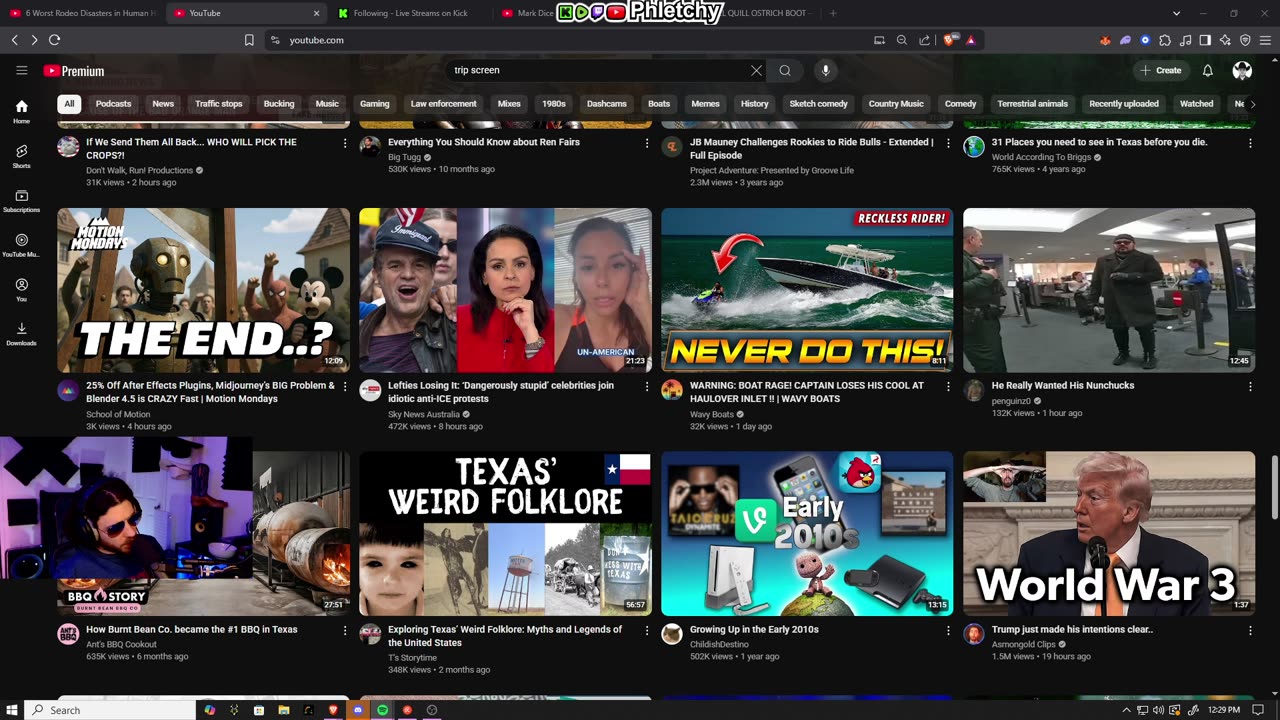Open options for Texas' Weird Folklore video

point(646,630)
